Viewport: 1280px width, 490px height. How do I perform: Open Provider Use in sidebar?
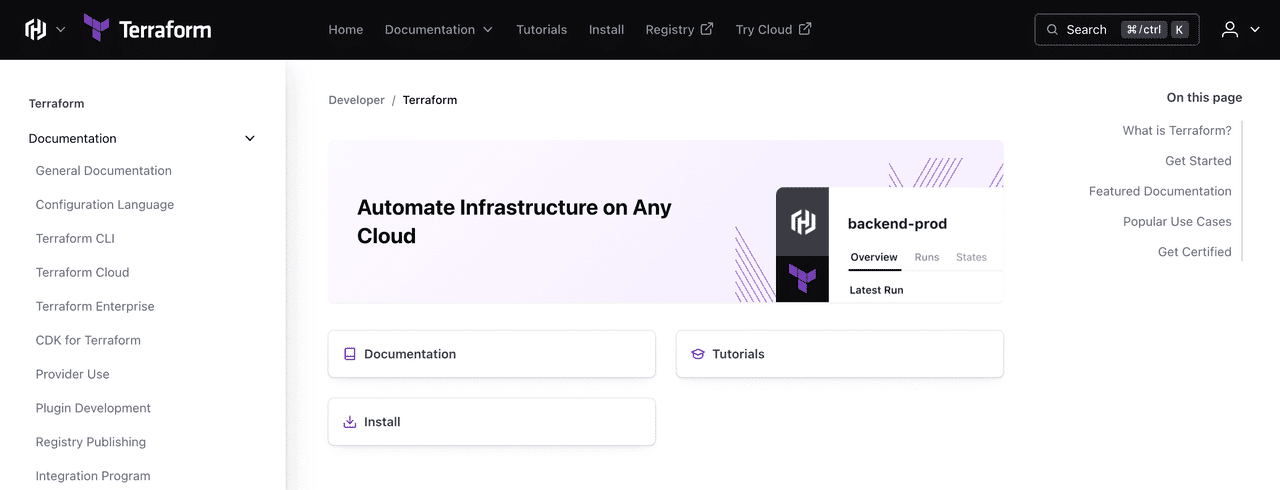(x=73, y=375)
